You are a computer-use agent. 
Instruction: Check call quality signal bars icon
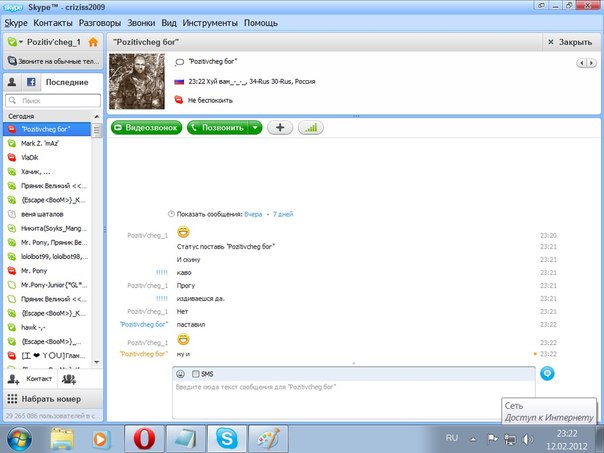[x=311, y=127]
